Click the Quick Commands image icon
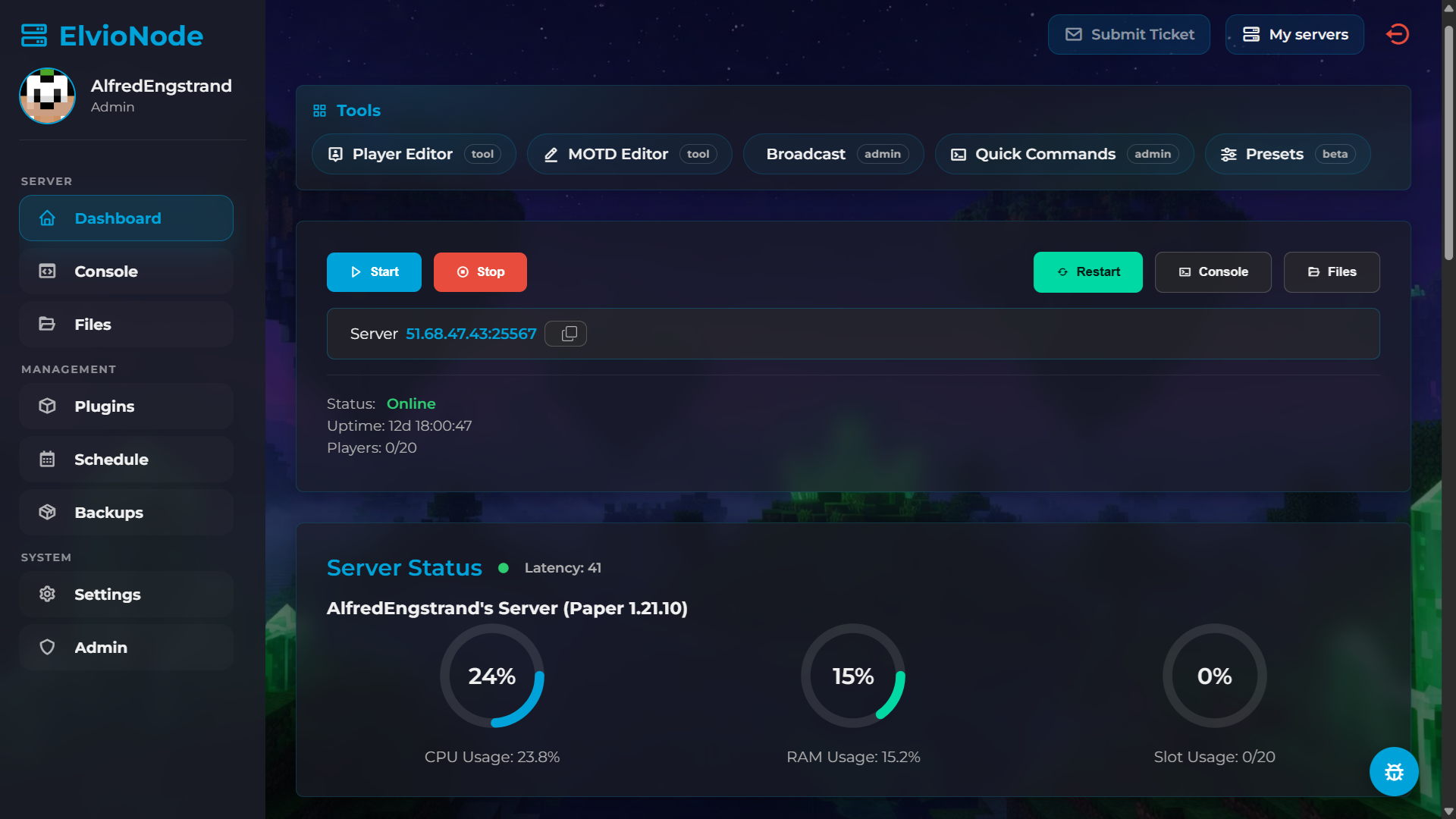 tap(958, 154)
